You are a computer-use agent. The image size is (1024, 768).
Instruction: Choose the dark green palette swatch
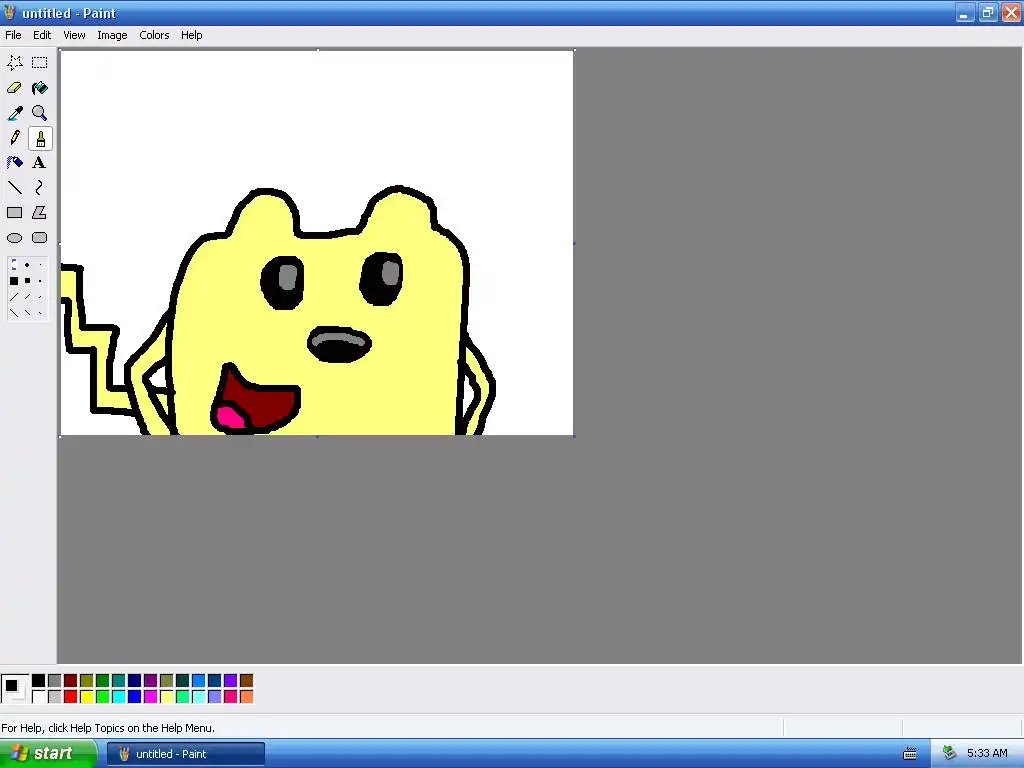103,681
